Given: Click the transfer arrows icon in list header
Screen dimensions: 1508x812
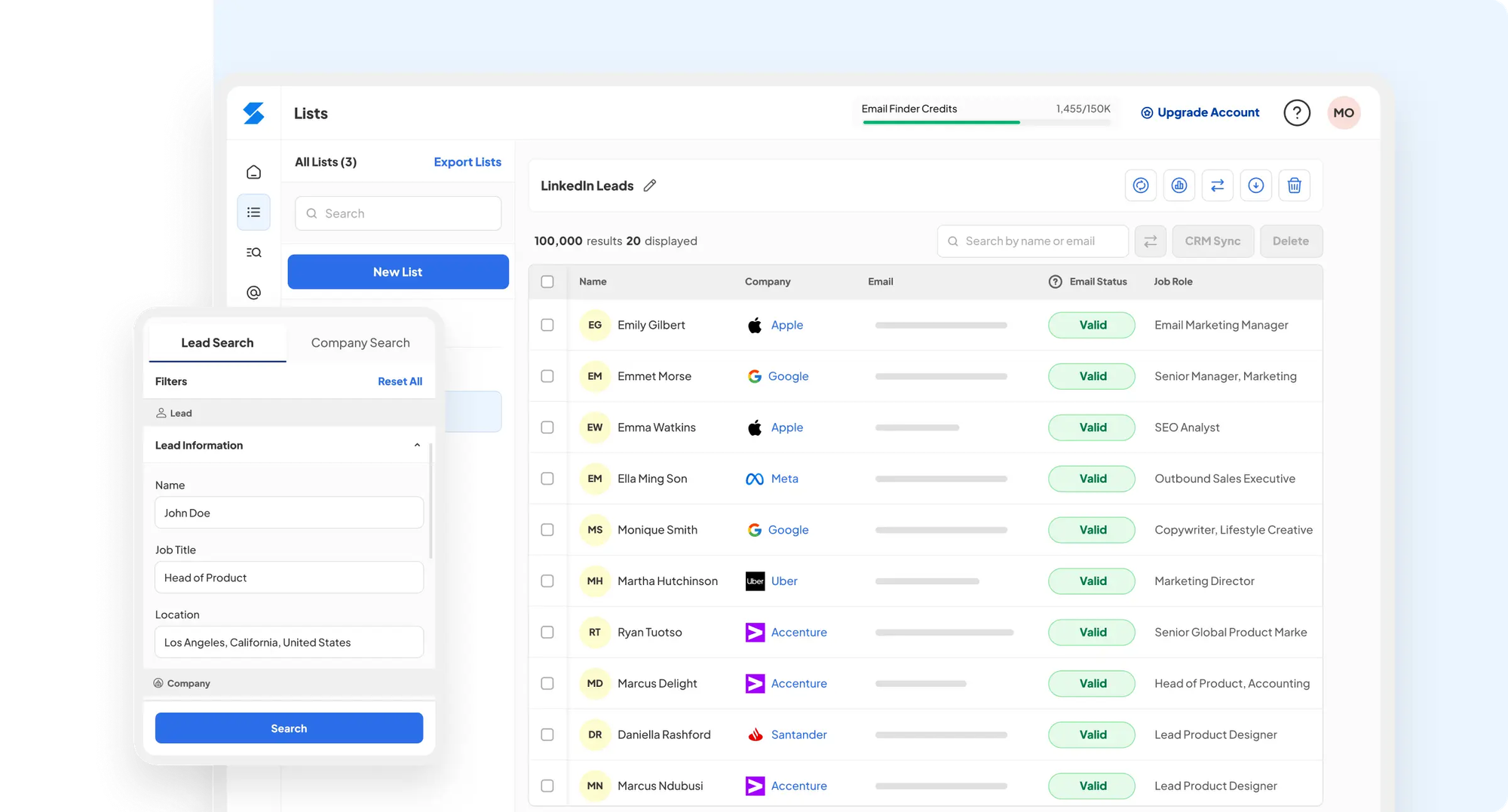Looking at the screenshot, I should [x=1218, y=185].
